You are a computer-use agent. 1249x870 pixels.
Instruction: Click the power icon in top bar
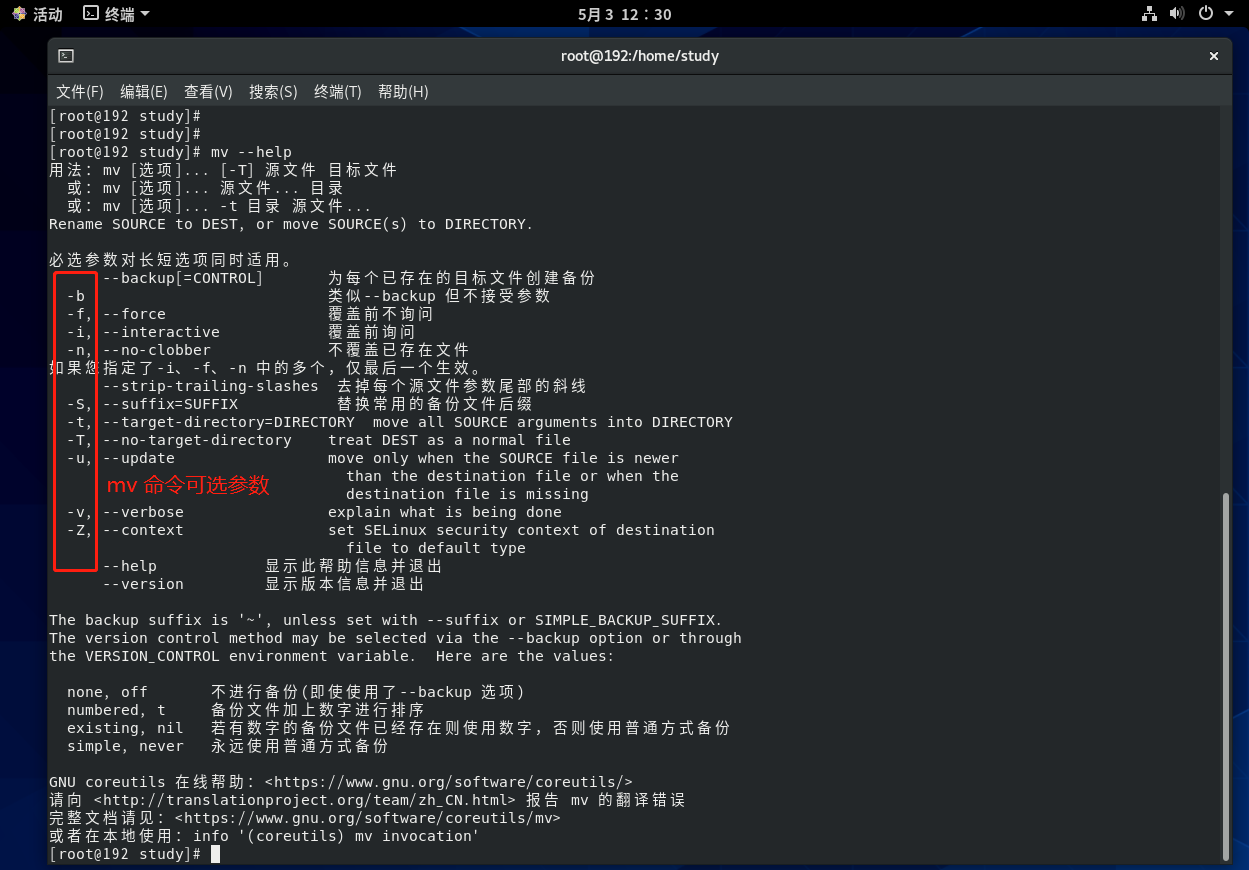(1205, 14)
